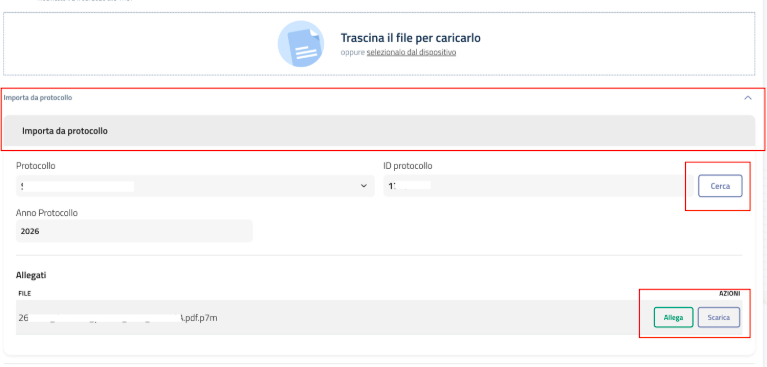Click the small 'Importa da protocollo' accordion title
Screen dimensions: 767x367
[38, 98]
